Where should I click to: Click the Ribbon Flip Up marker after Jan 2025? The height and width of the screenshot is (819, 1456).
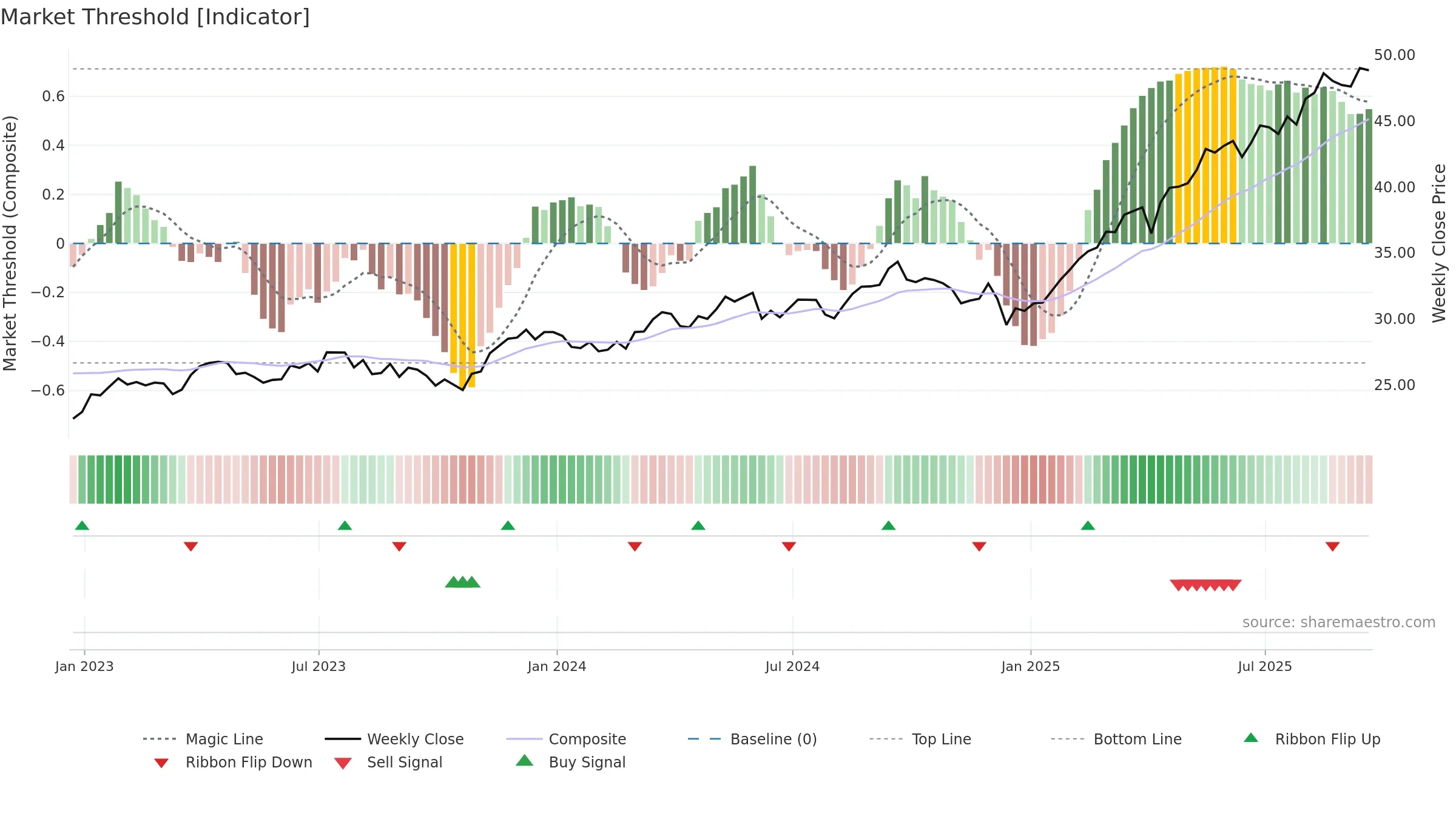[x=1088, y=525]
